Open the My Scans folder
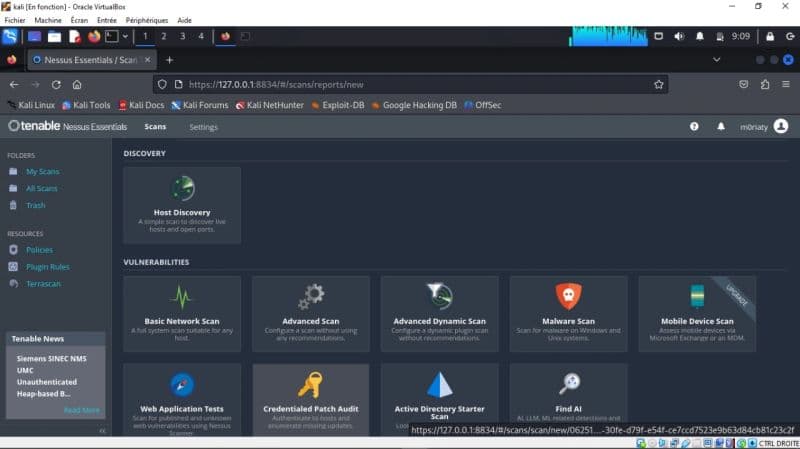 point(42,171)
